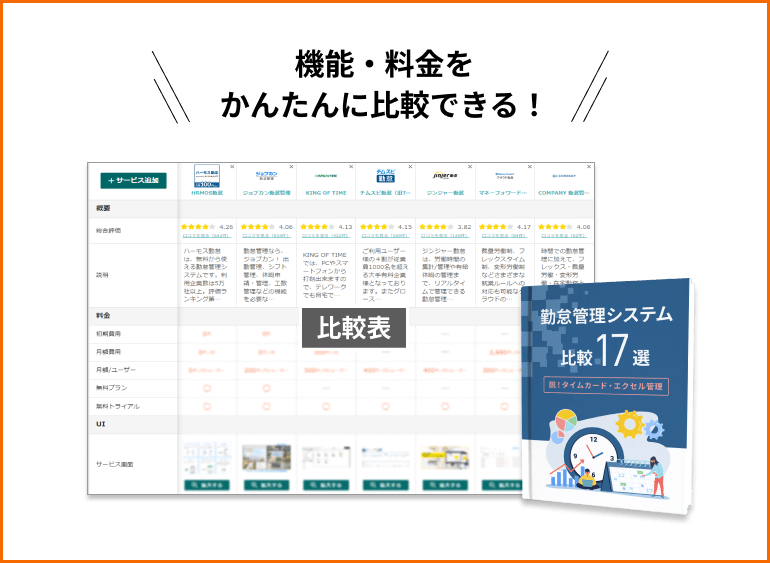Image resolution: width=770 pixels, height=563 pixels.
Task: Select the 説明 row label
Action: pos(102,275)
